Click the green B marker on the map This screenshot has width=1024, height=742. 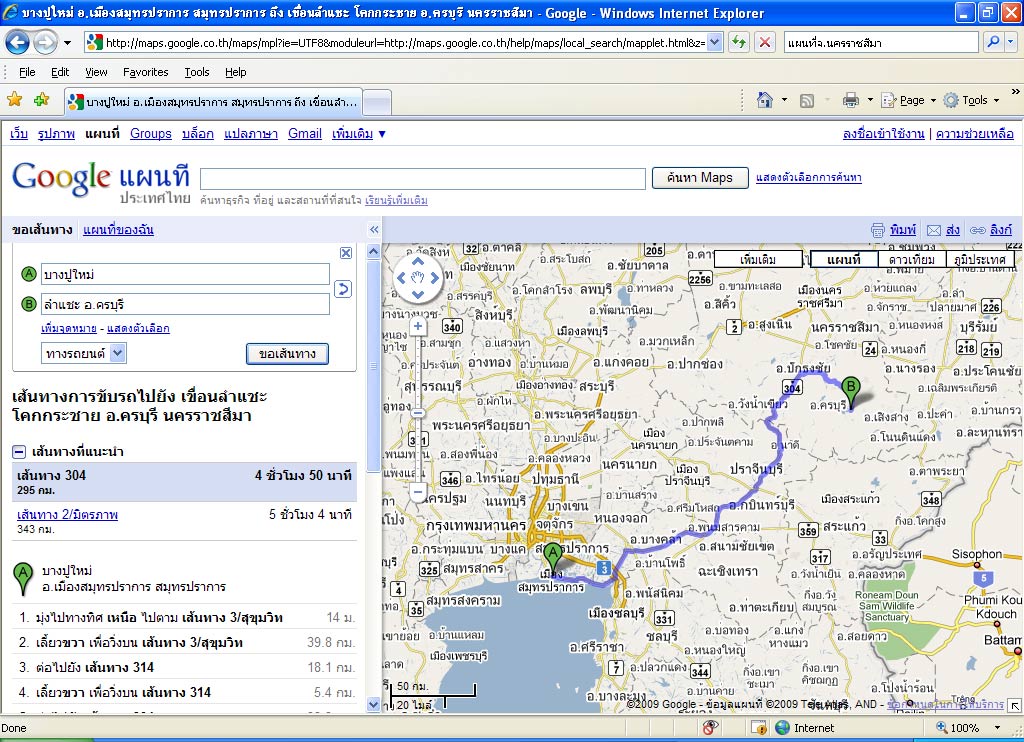[850, 391]
